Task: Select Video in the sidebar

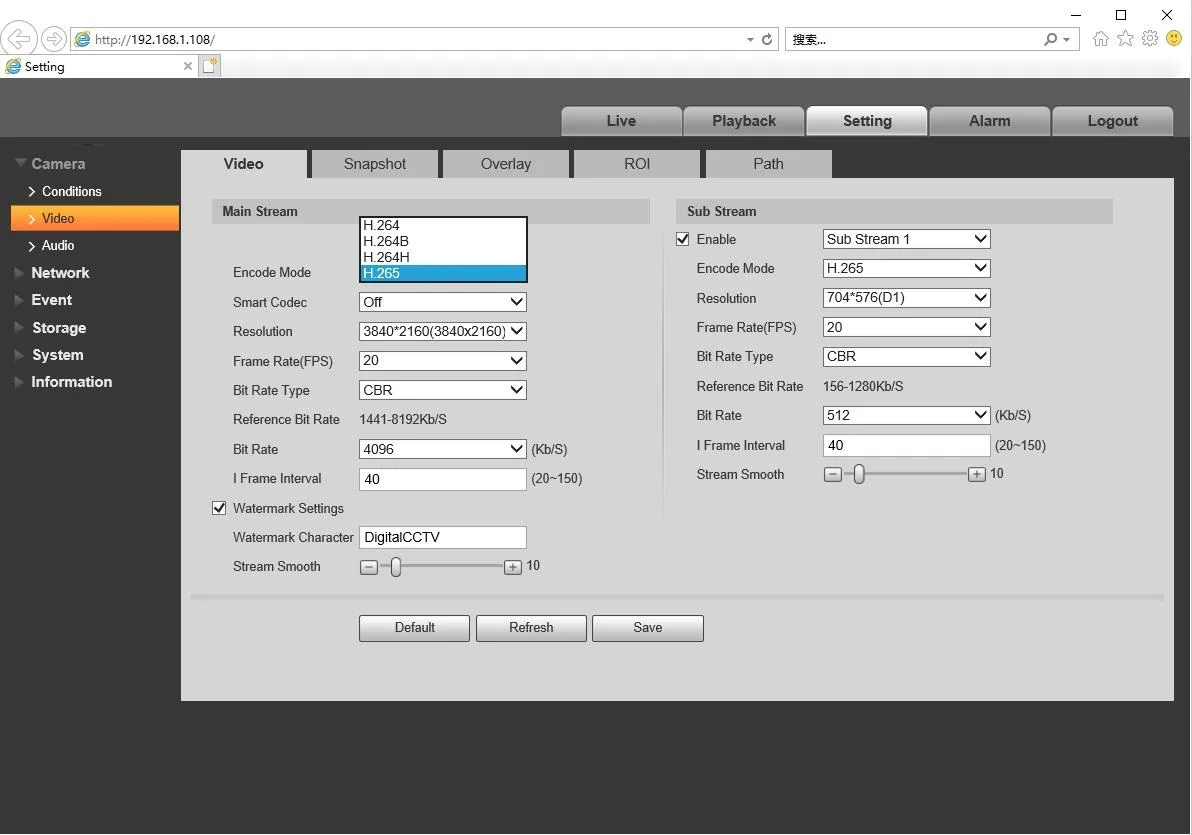Action: tap(95, 218)
